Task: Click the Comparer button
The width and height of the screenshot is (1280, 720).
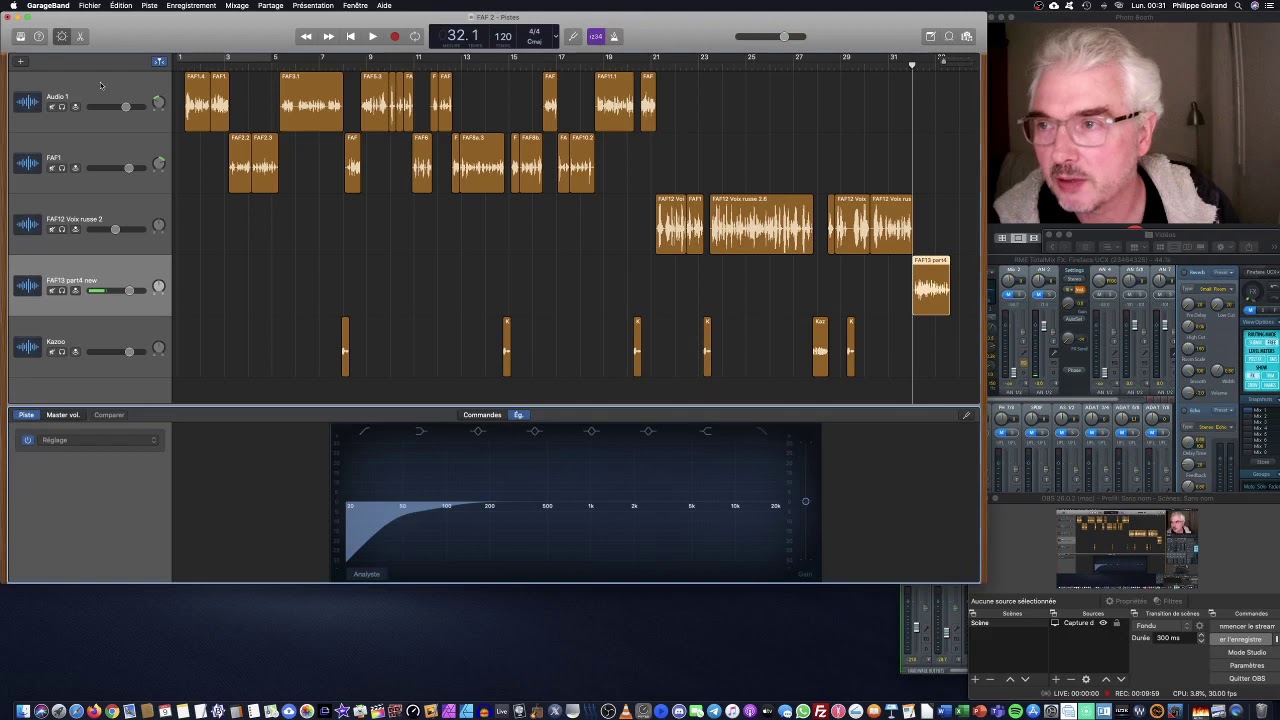Action: click(x=109, y=415)
